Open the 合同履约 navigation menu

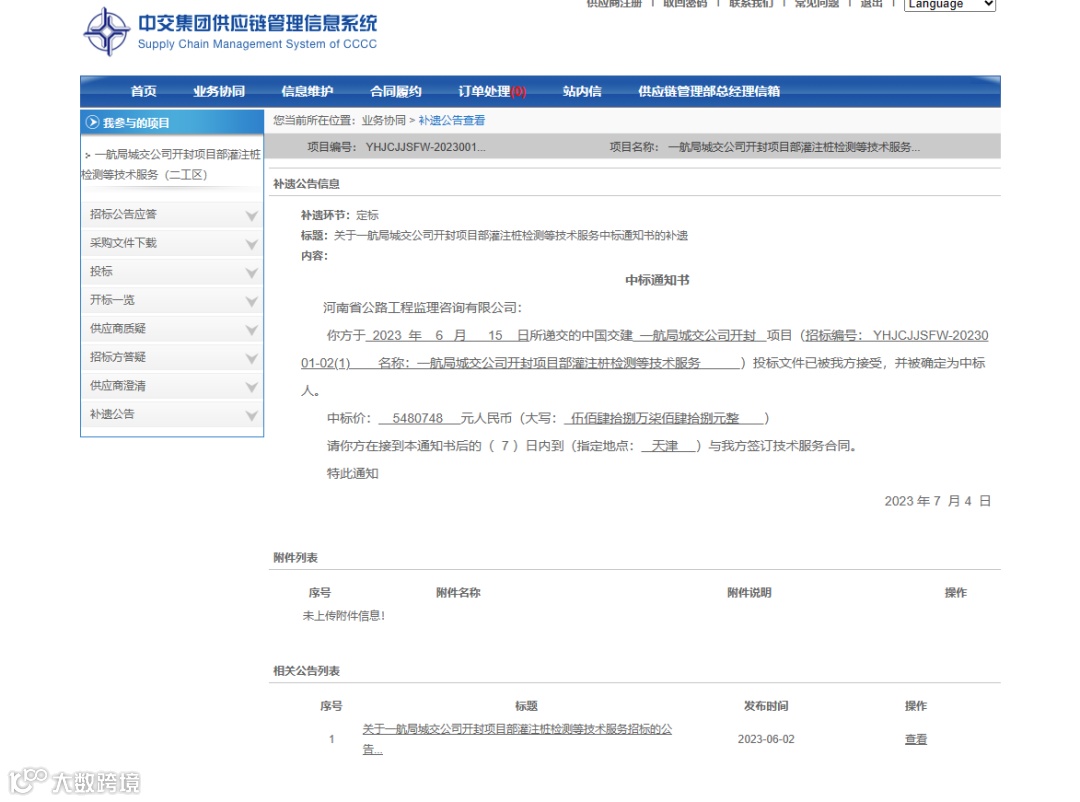(395, 91)
